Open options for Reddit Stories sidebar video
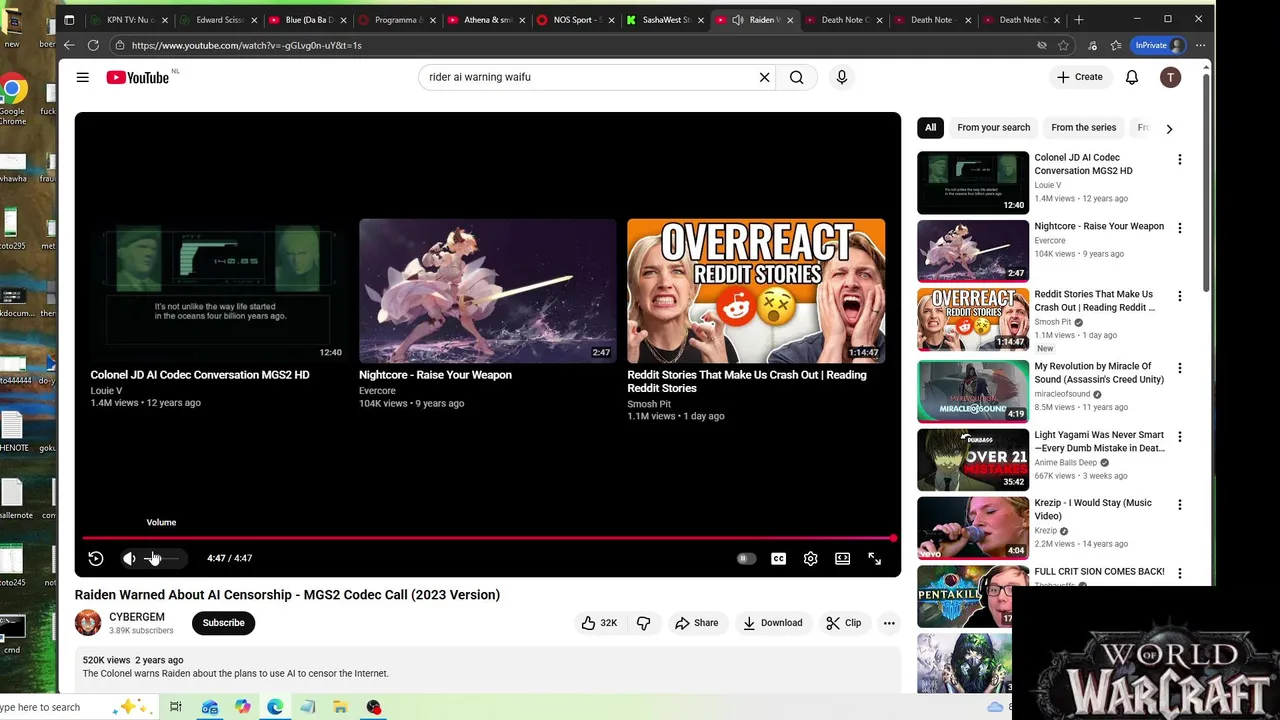The image size is (1280, 720). tap(1180, 296)
